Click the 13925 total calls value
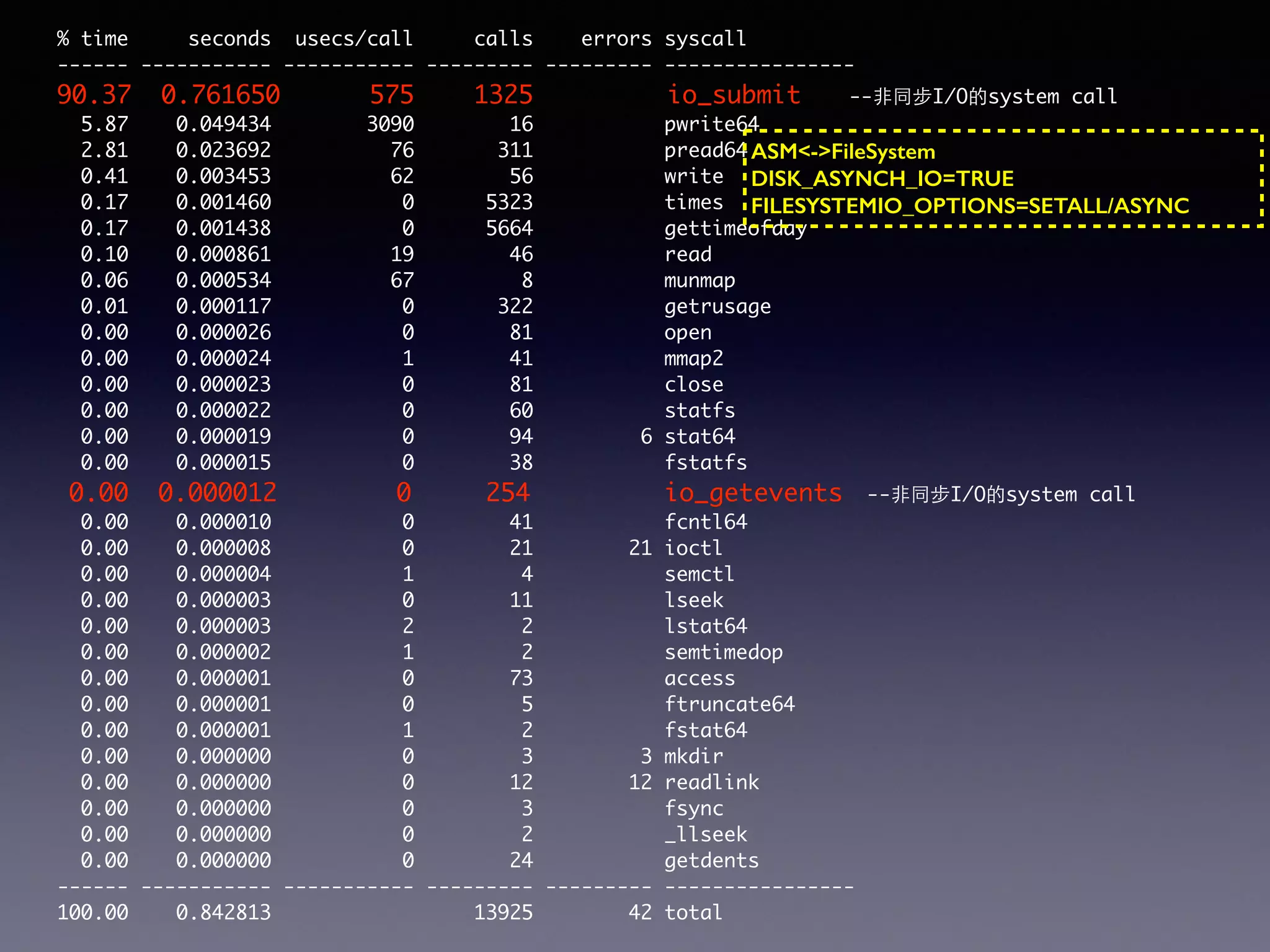This screenshot has height=952, width=1270. (504, 912)
